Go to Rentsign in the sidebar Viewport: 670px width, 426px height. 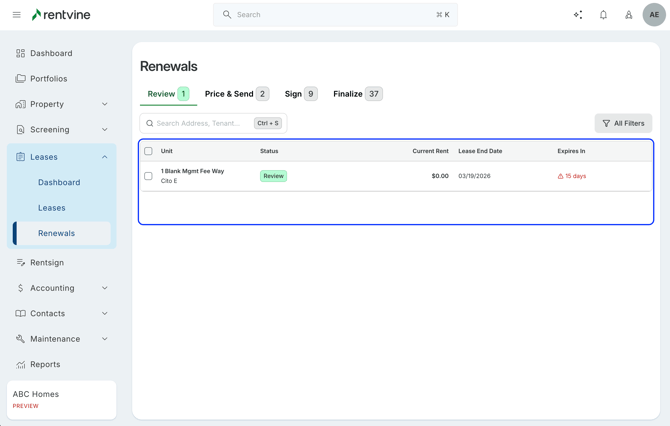tap(47, 263)
